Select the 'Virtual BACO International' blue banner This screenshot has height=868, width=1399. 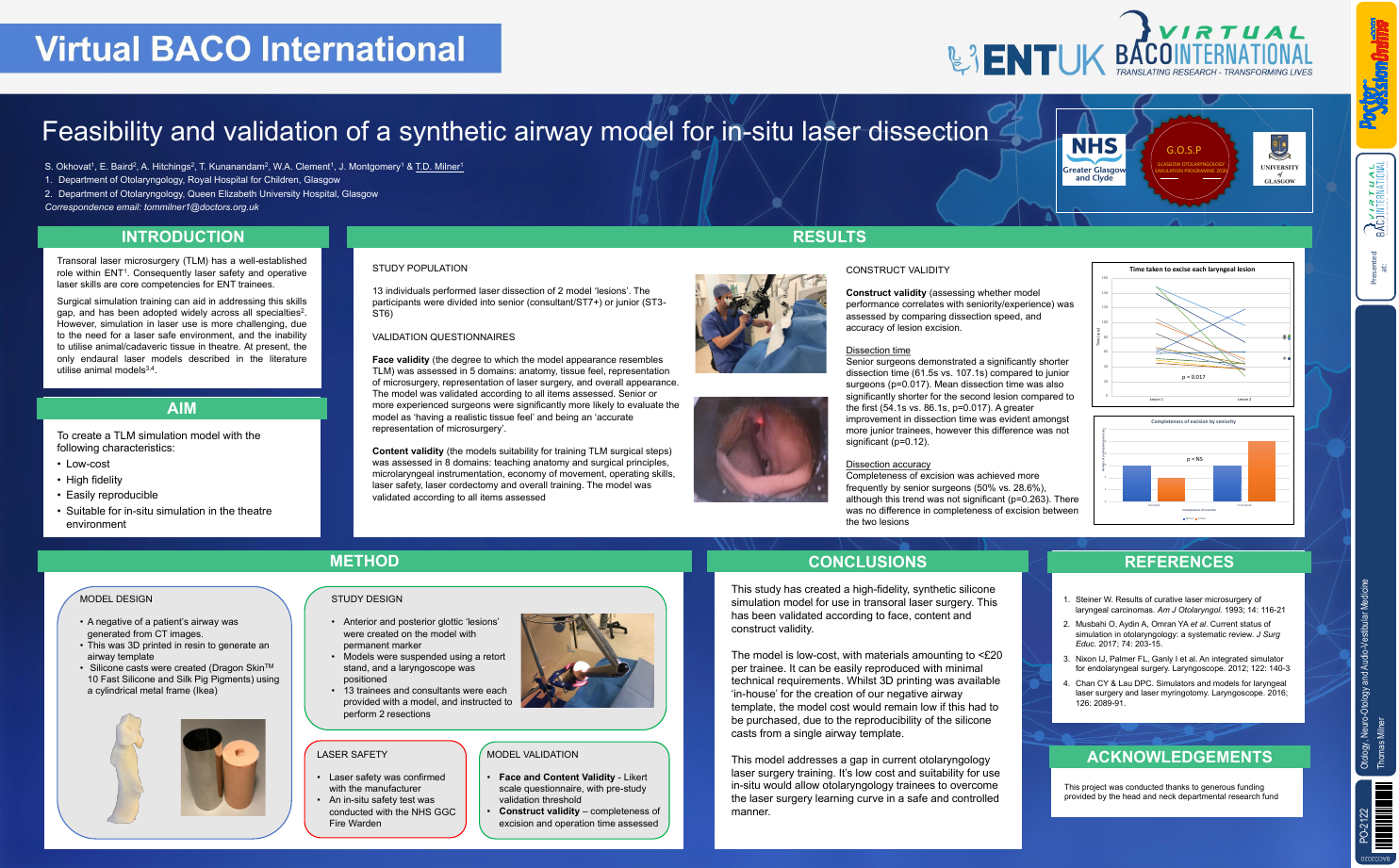[251, 49]
